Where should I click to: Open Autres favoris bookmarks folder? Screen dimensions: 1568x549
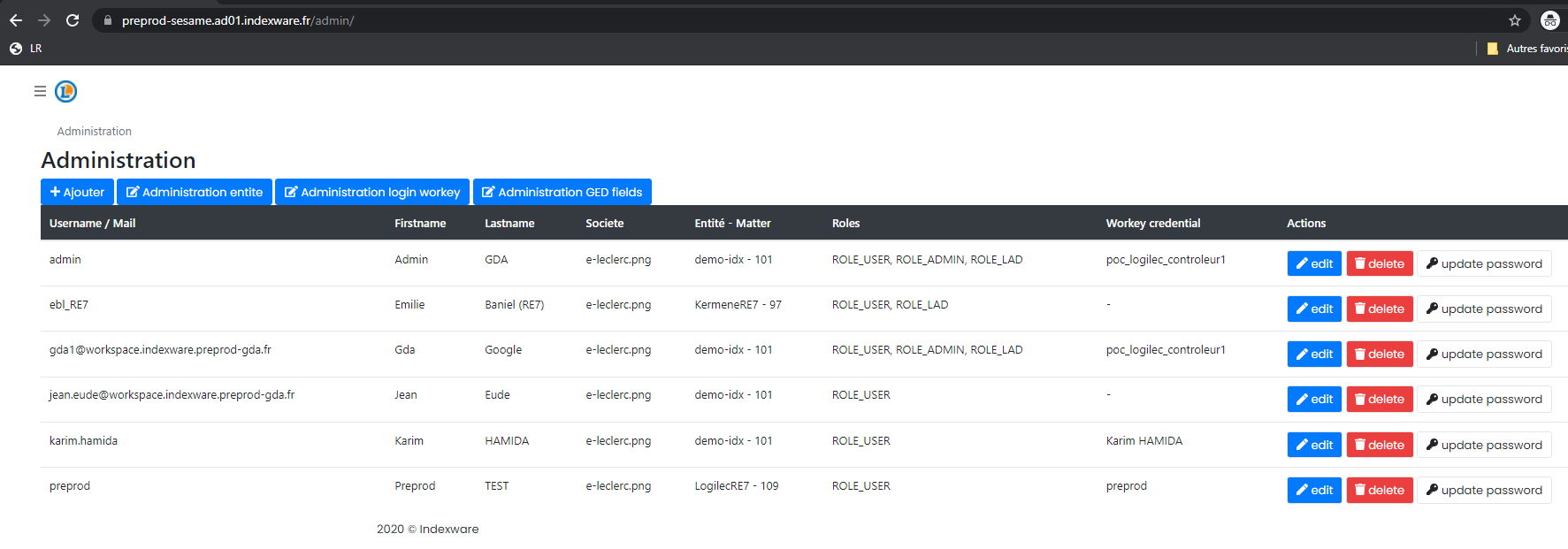point(1527,49)
